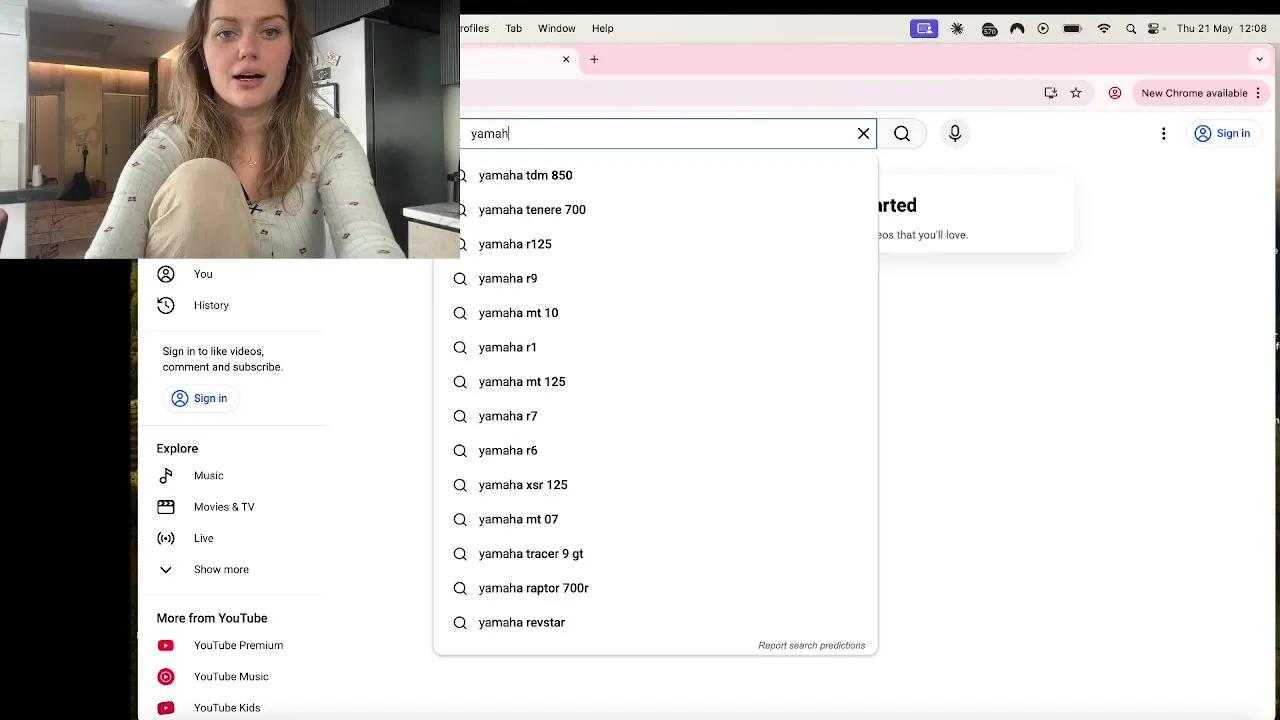
Task: Select suggestion yamaha r1
Action: [x=655, y=347]
